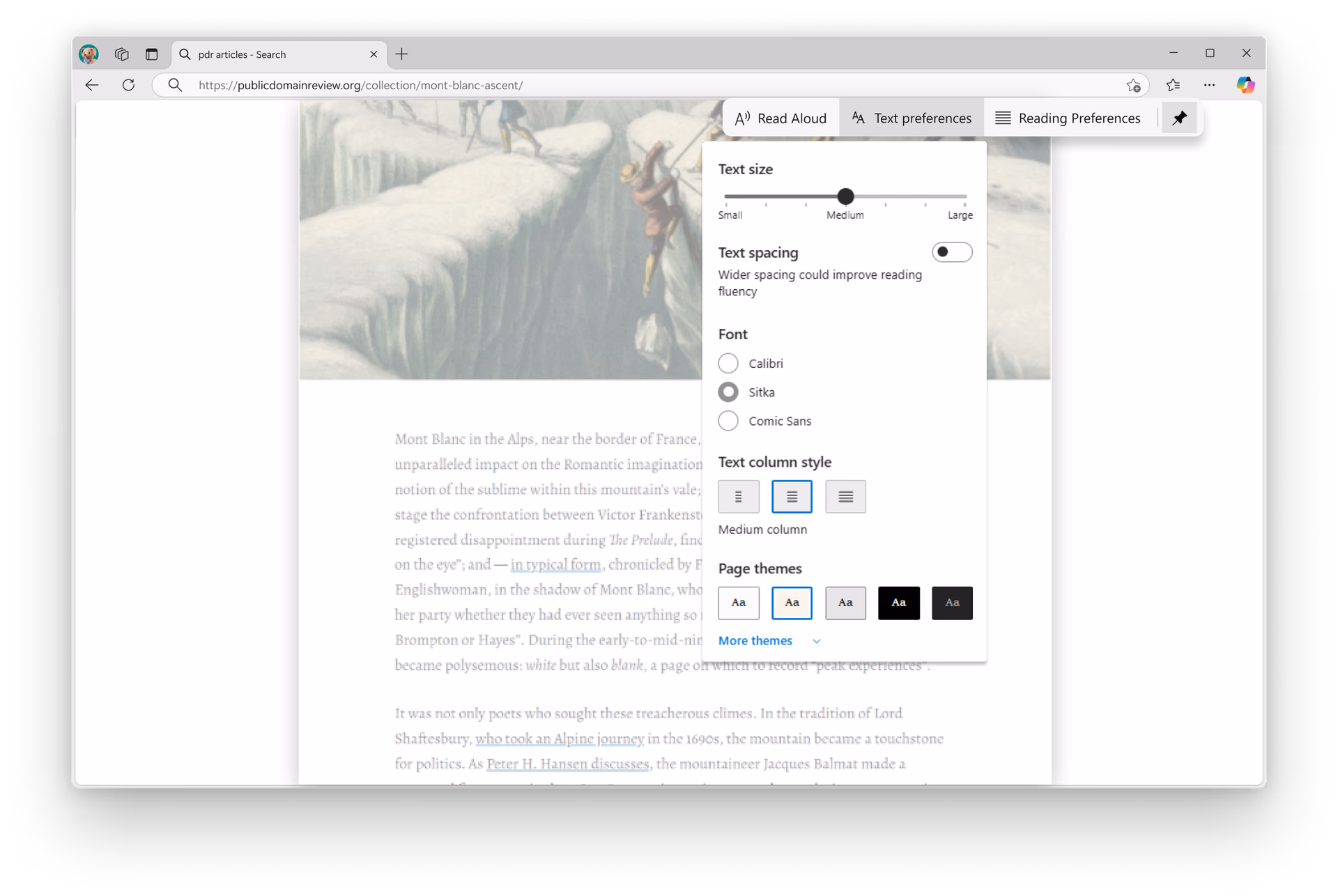Apply the white page theme
This screenshot has width=1338, height=896.
click(x=738, y=603)
